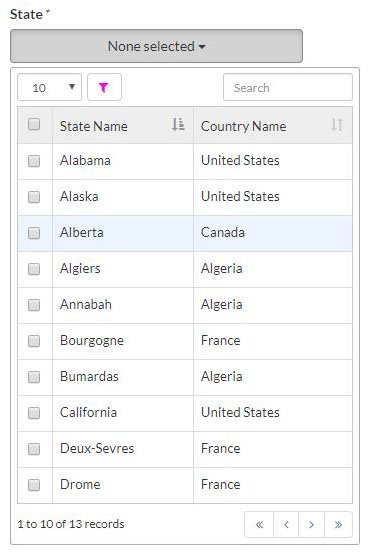
Task: Tick the Alabama row checkbox
Action: click(34, 161)
